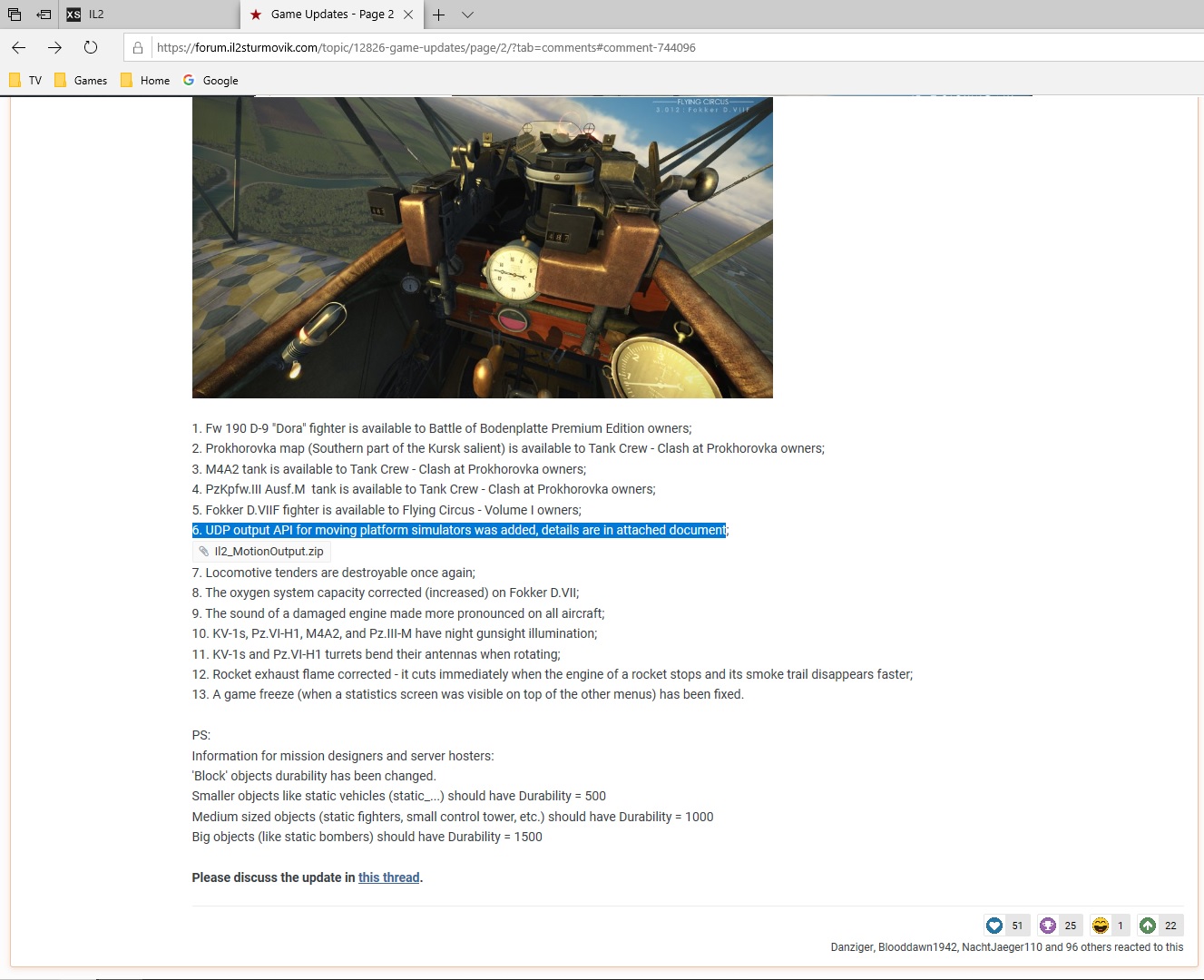Viewport: 1204px width, 980px height.
Task: Click 'Locomotive tenders are destroyable once again'
Action: [x=334, y=573]
